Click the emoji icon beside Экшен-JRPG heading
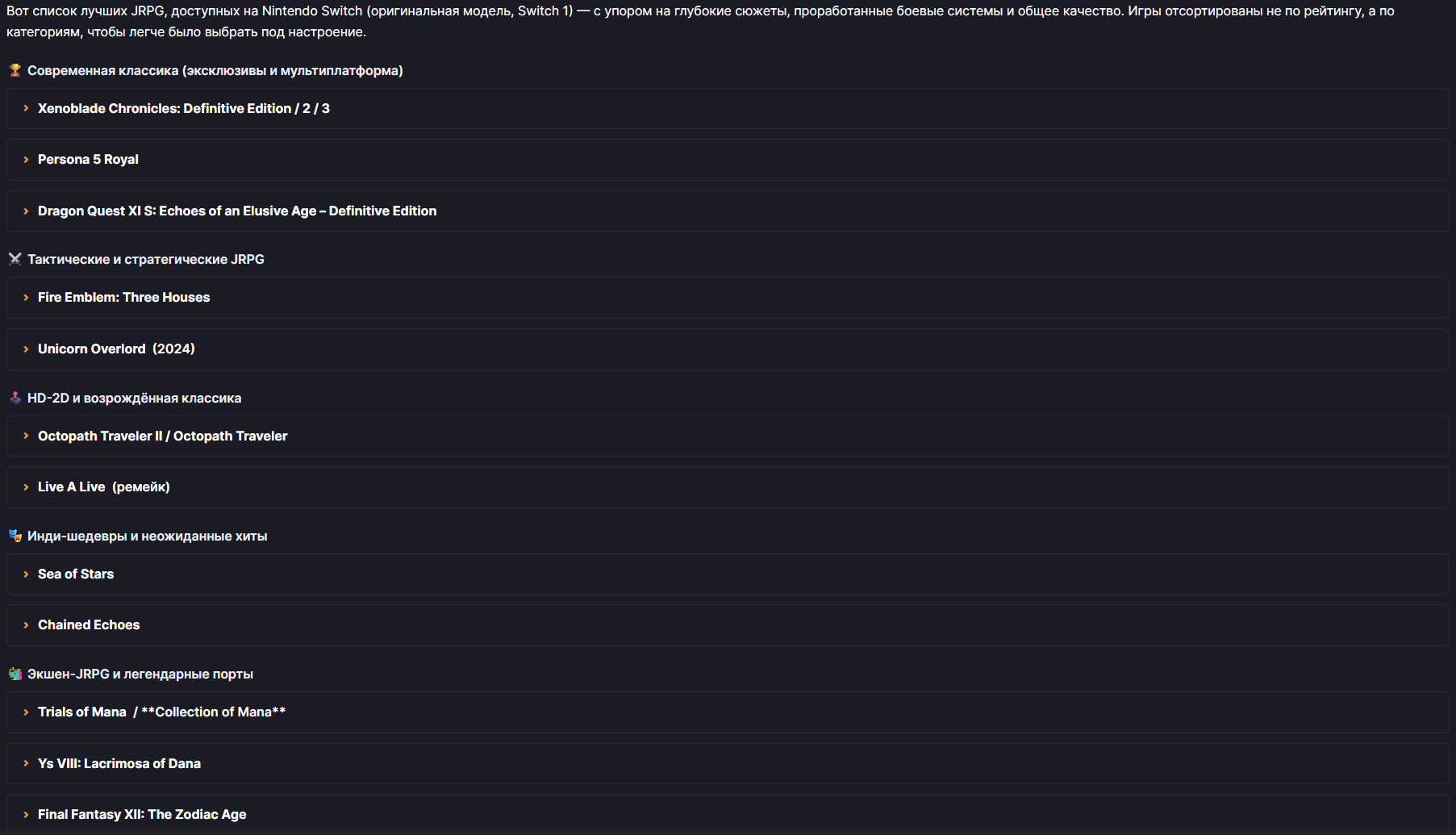The image size is (1456, 835). 15,674
